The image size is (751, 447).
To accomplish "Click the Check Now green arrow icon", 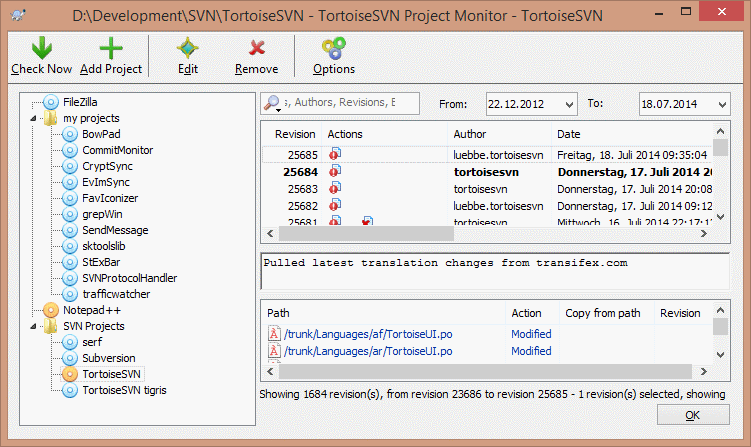I will 42,48.
